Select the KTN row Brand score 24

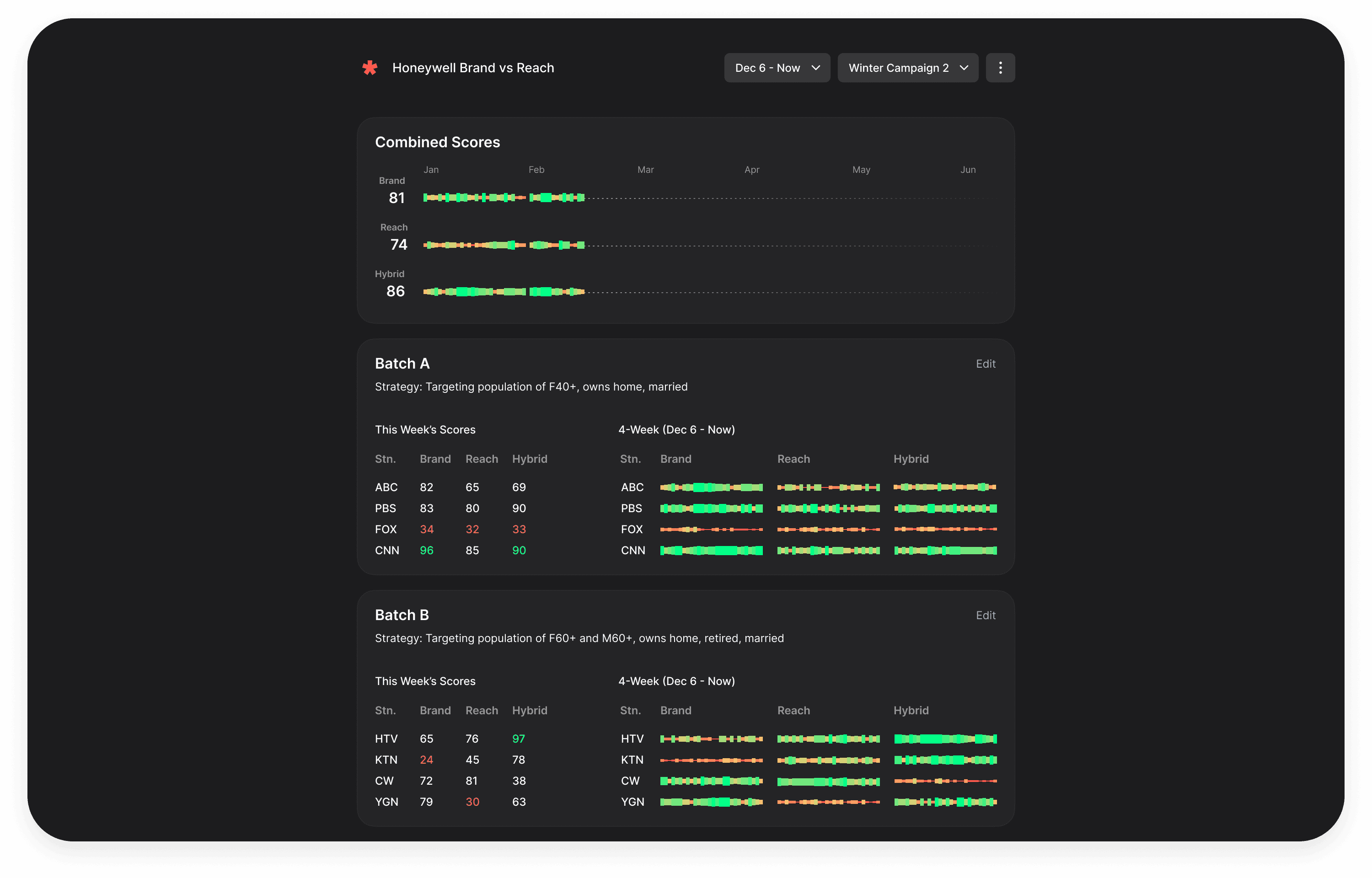tap(426, 760)
